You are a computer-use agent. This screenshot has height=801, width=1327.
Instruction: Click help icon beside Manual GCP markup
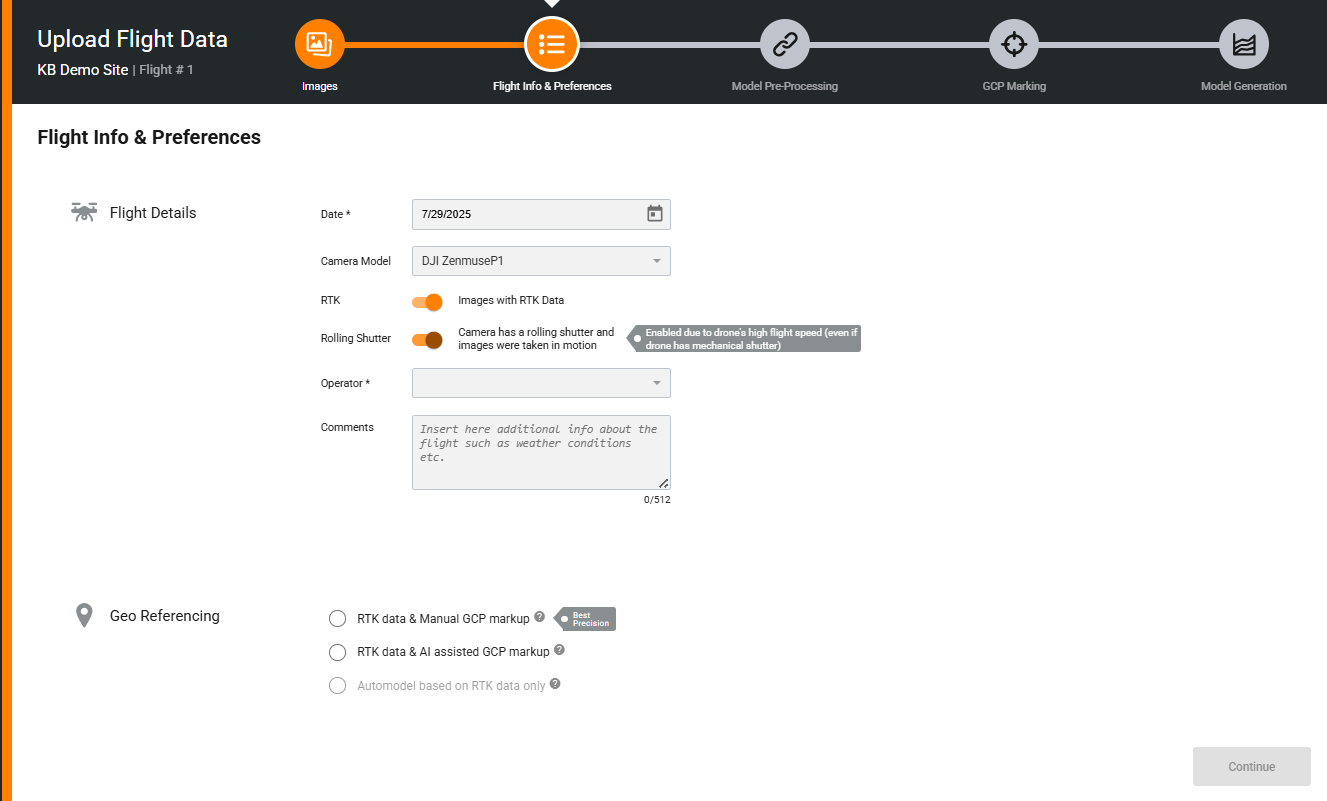540,617
